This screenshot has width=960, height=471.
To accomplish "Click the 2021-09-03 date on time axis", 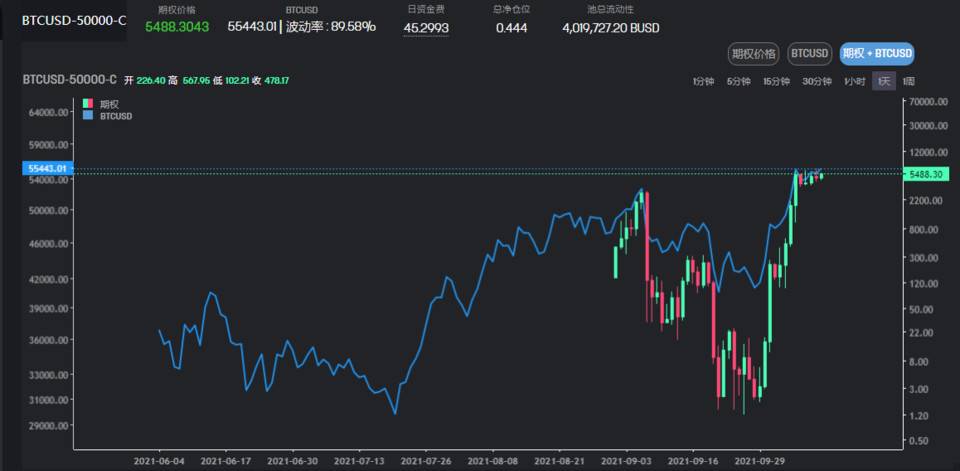I will pyautogui.click(x=631, y=462).
